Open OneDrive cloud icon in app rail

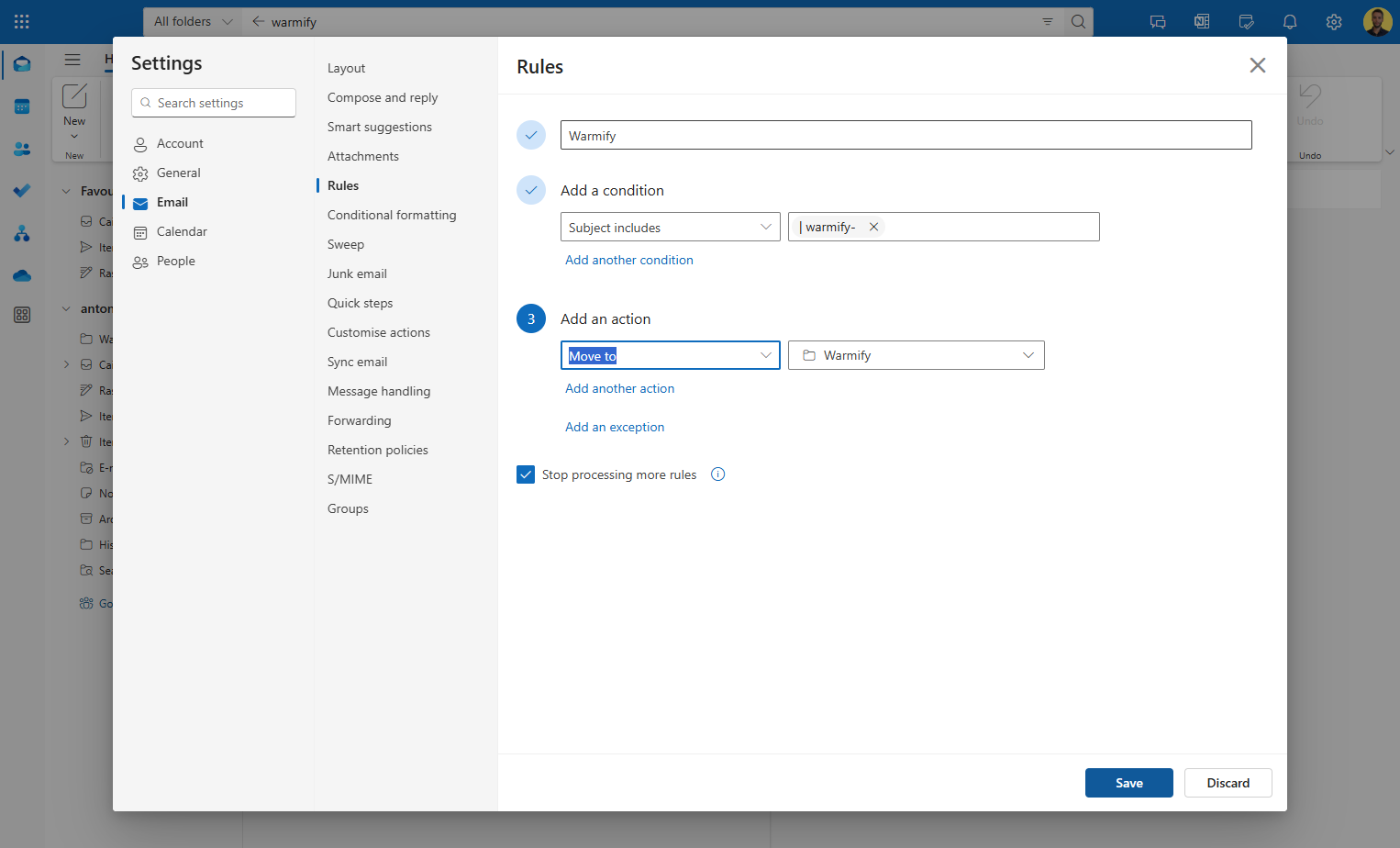pyautogui.click(x=22, y=275)
